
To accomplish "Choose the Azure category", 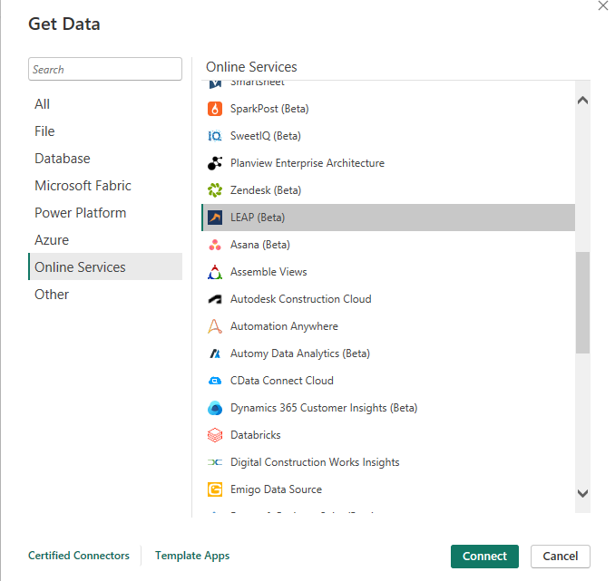I will [52, 240].
